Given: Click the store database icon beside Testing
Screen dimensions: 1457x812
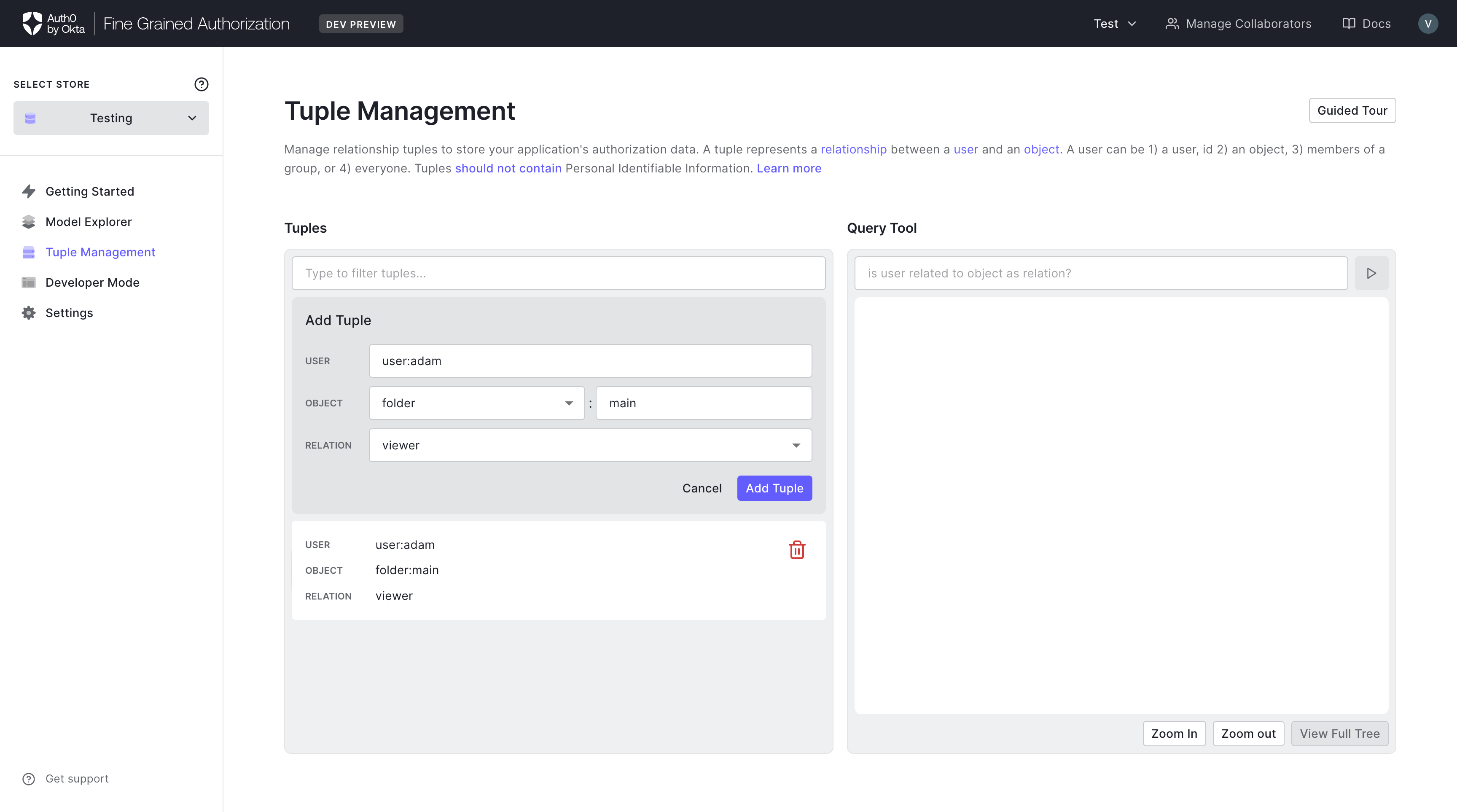Looking at the screenshot, I should click(30, 118).
